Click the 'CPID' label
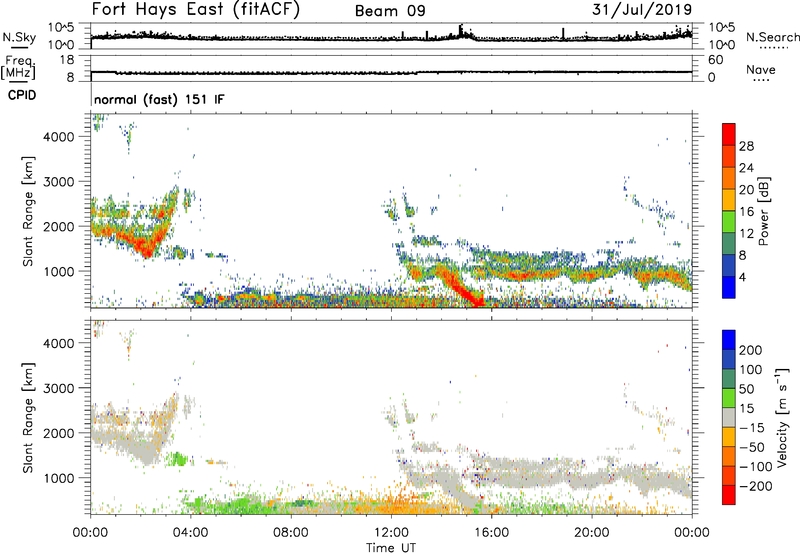This screenshot has height=554, width=800. (22, 95)
